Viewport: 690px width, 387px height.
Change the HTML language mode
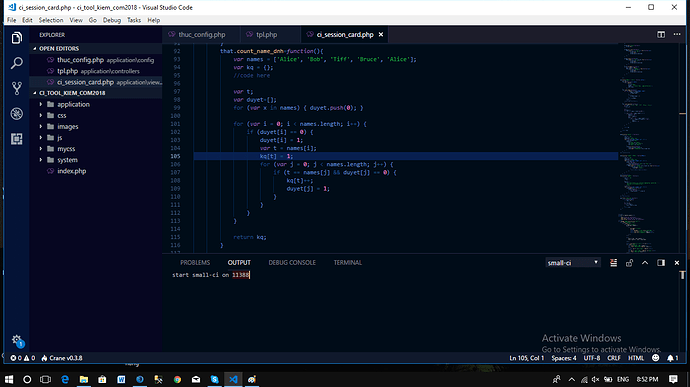pos(636,358)
